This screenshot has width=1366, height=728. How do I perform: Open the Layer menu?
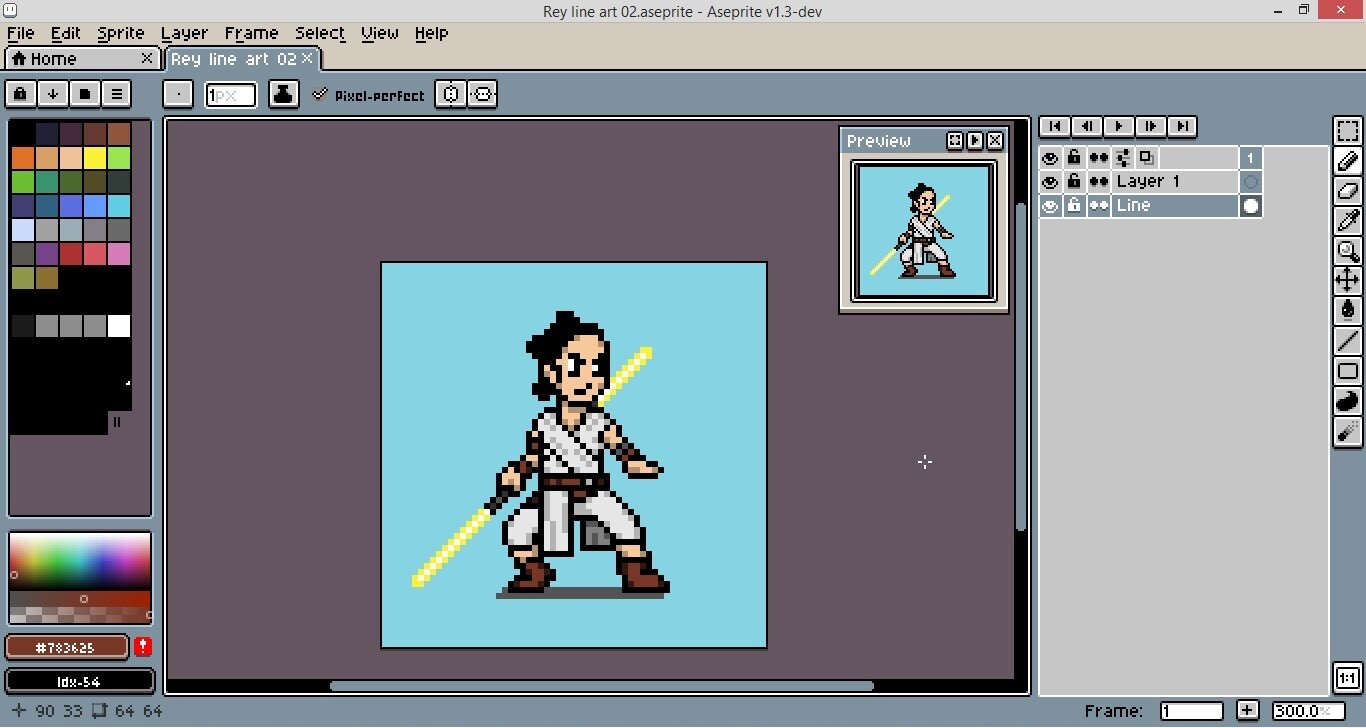(x=184, y=33)
